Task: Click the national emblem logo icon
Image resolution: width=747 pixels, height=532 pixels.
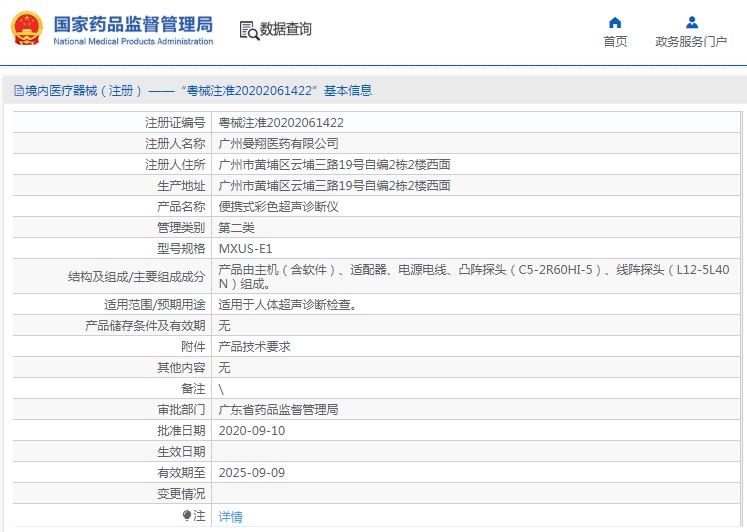Action: [27, 29]
